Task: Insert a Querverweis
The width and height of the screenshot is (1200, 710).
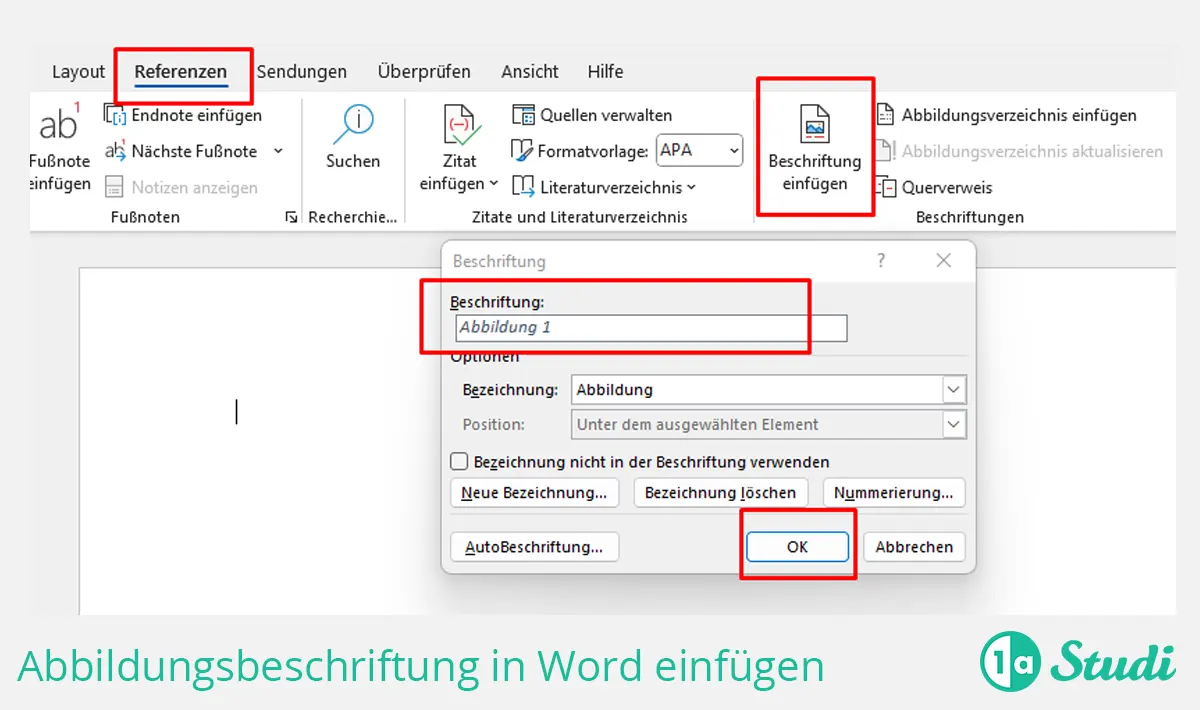Action: pyautogui.click(x=946, y=187)
